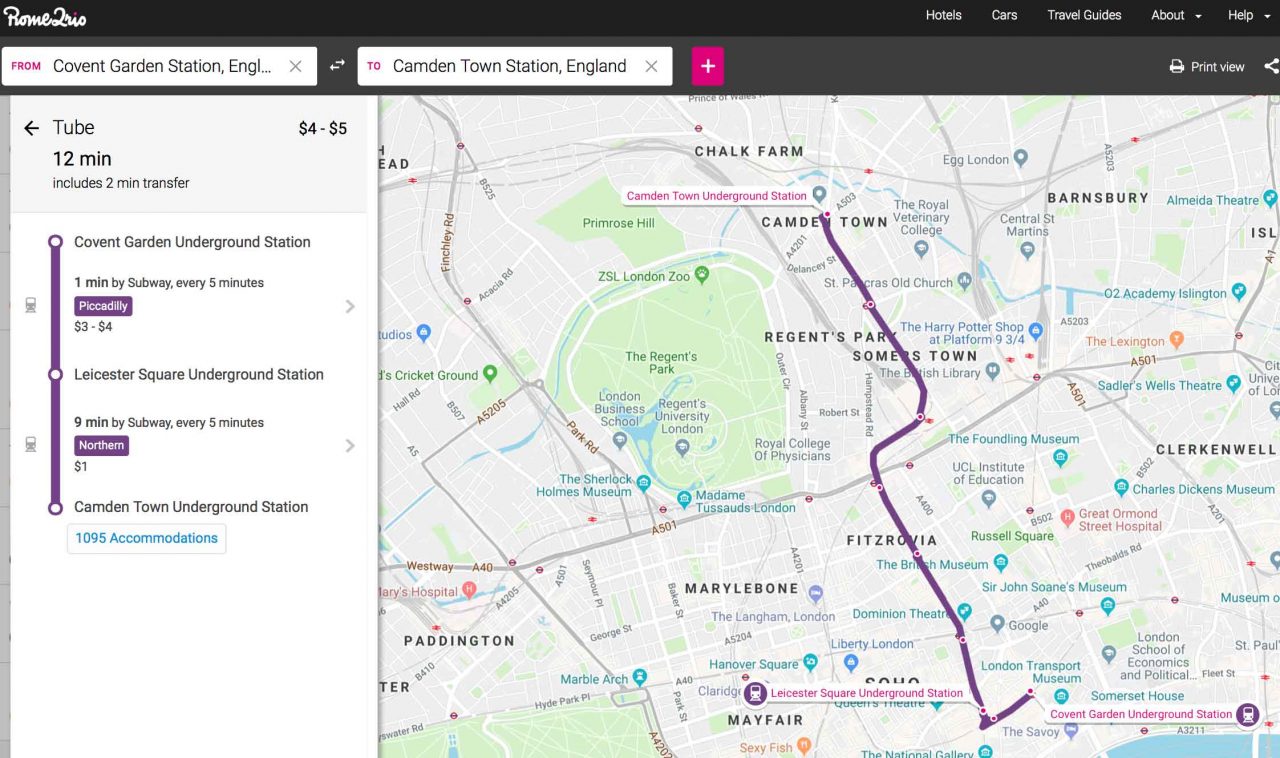The height and width of the screenshot is (758, 1280).
Task: Click the destination input field Camden Town Station
Action: (x=515, y=66)
